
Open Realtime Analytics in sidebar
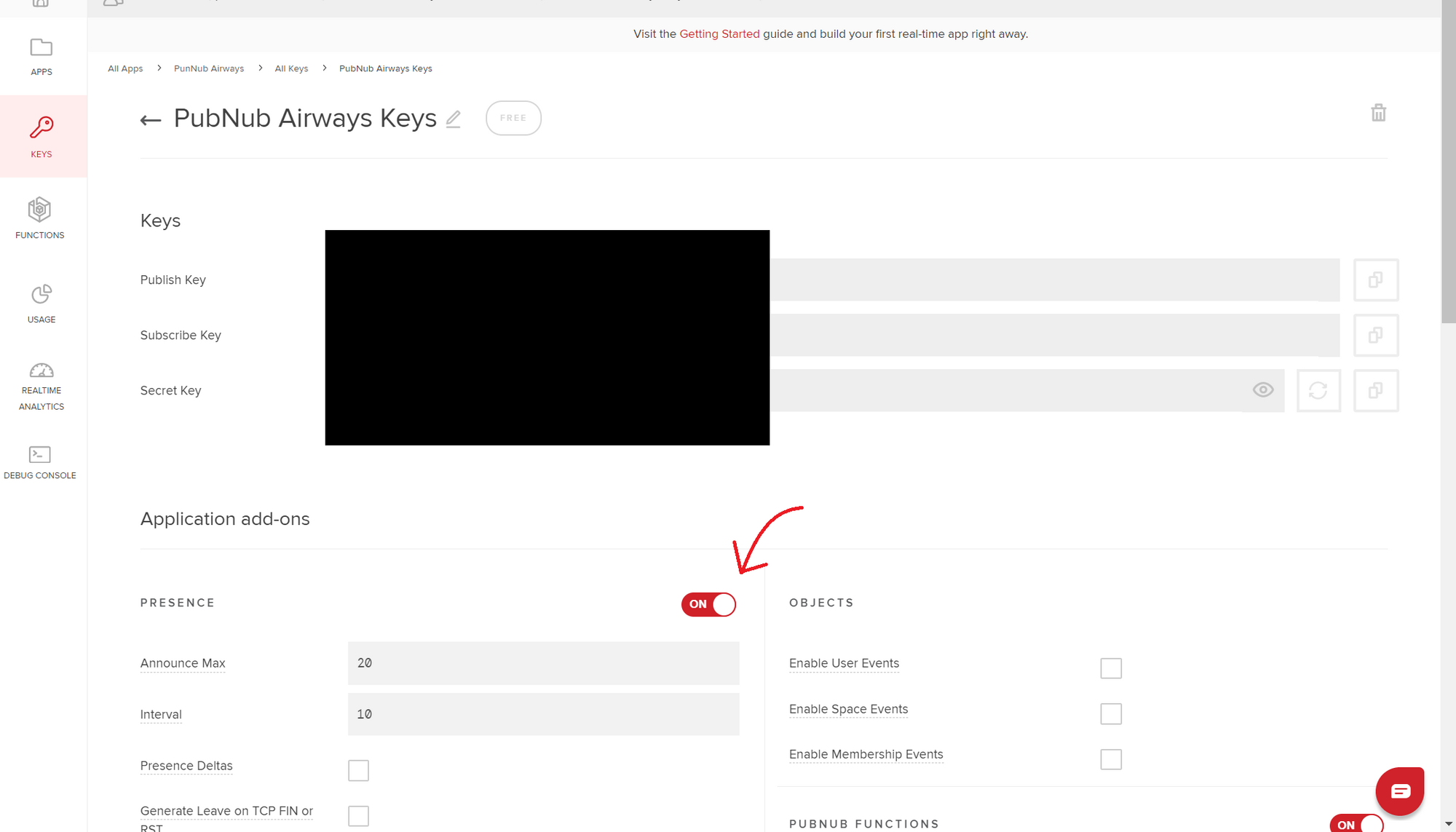click(x=41, y=386)
